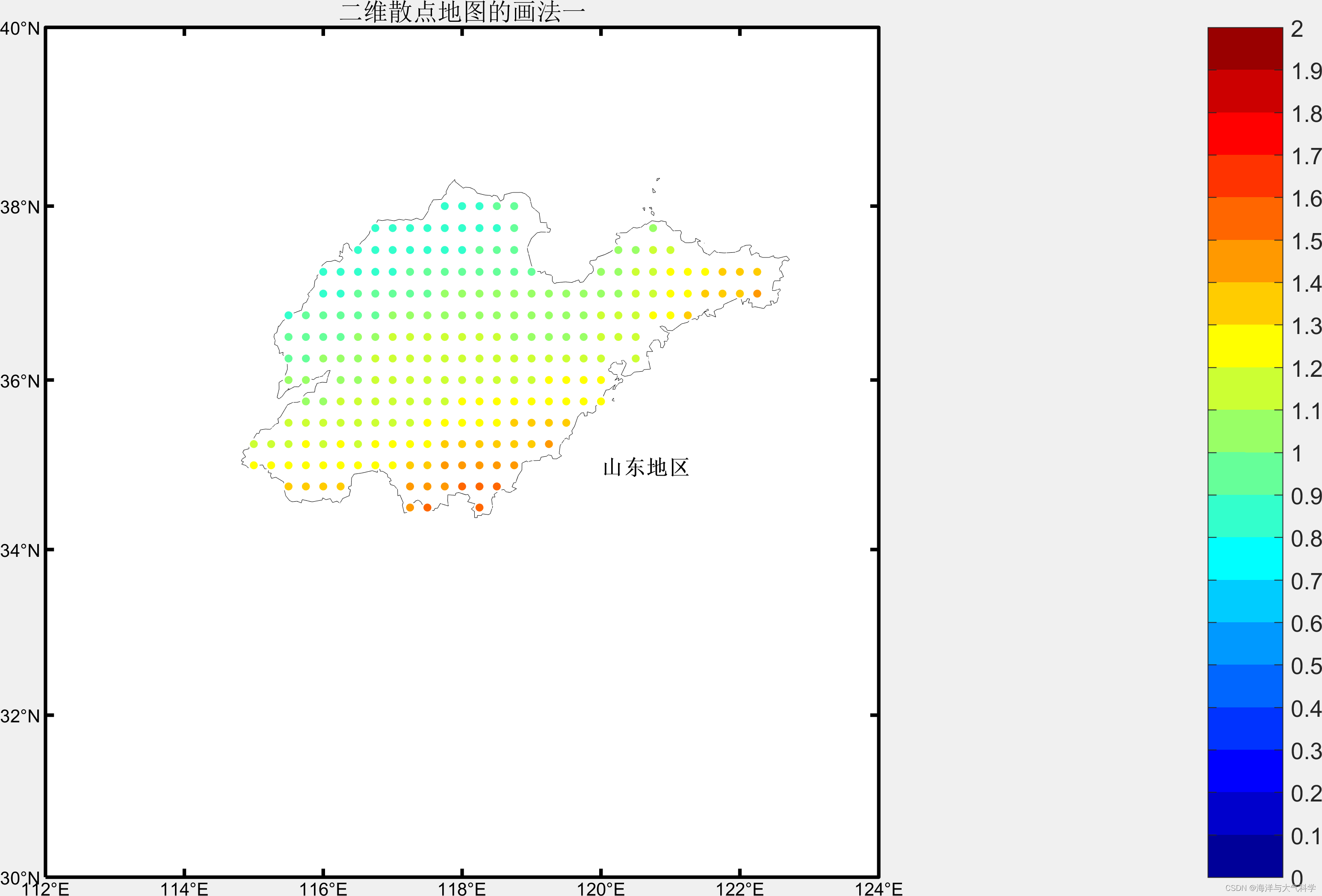
Task: Click the 38°N latitude tick label
Action: click(x=20, y=207)
